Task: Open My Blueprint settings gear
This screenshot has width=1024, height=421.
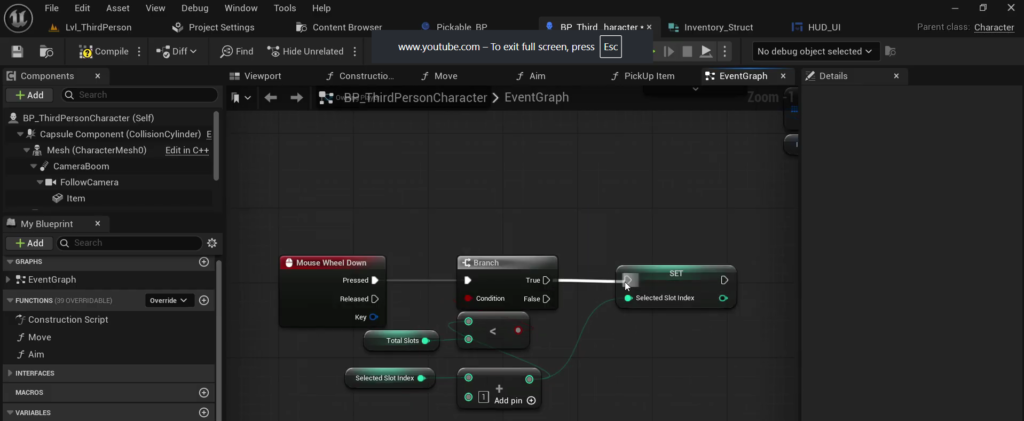Action: [x=212, y=243]
